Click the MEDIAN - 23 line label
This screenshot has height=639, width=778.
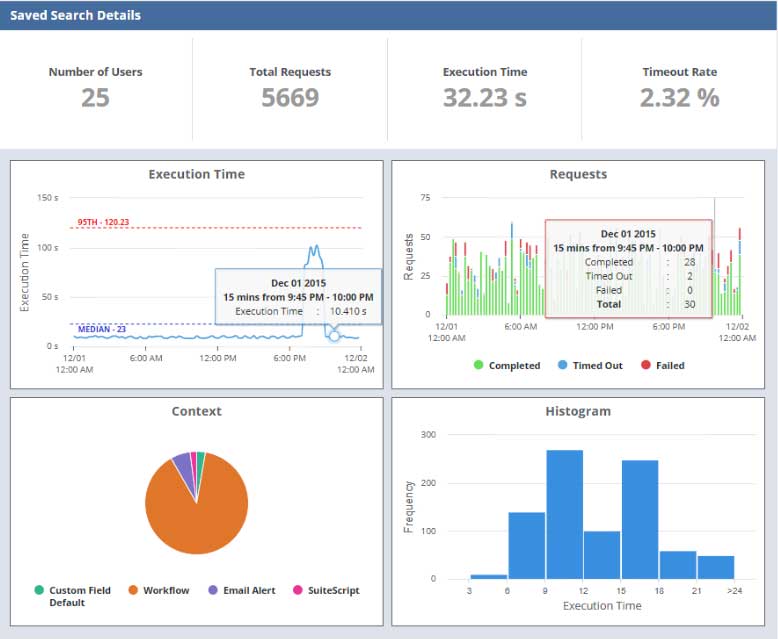101,329
